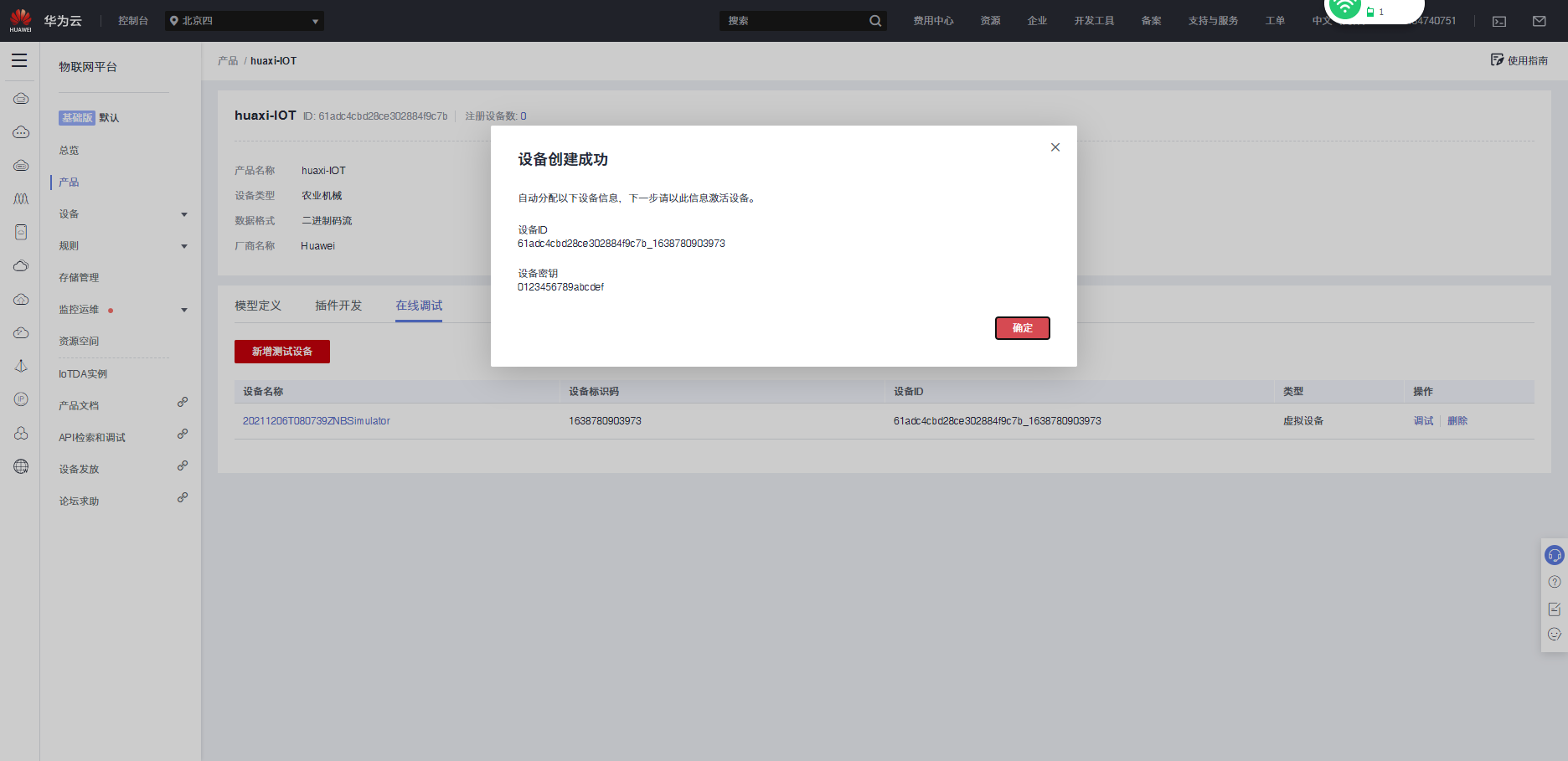This screenshot has height=761, width=1568.
Task: Open the headset customer service widget
Action: 1555,555
